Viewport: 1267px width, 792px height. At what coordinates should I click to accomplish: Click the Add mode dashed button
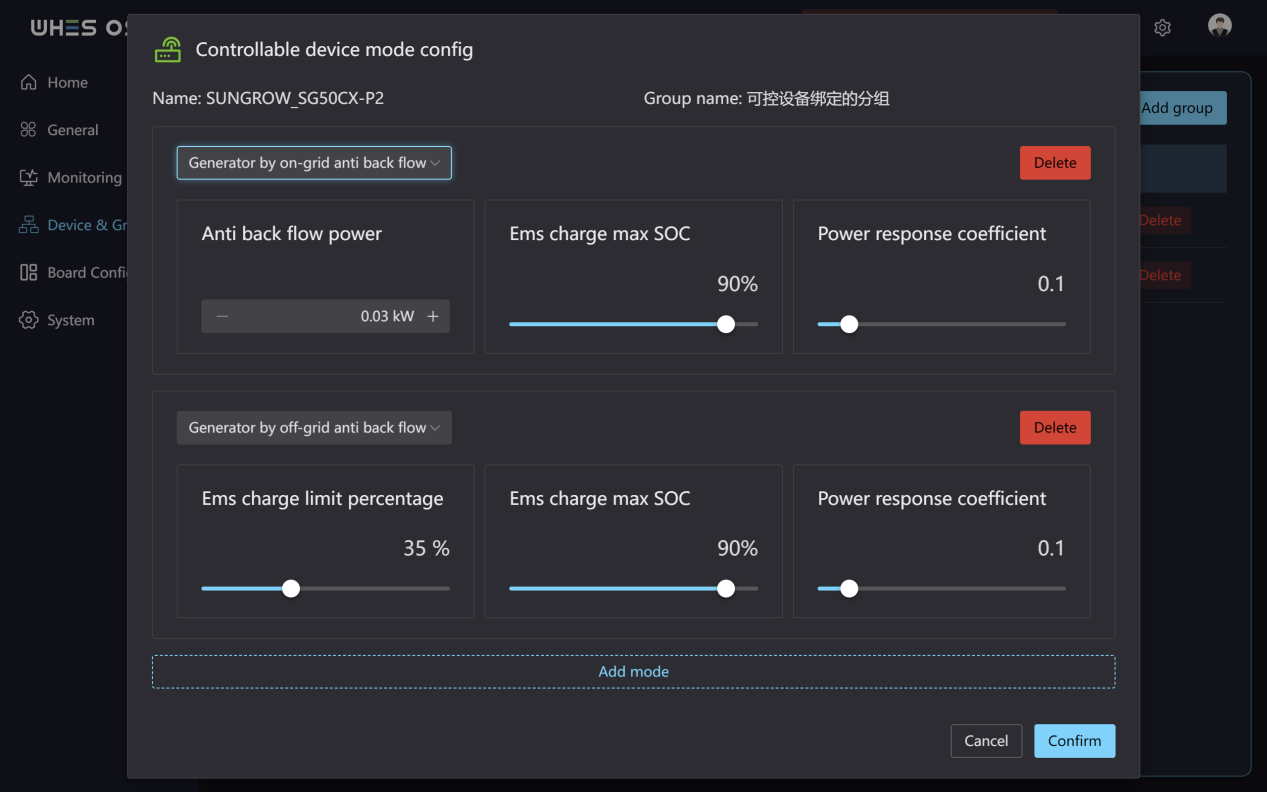(633, 672)
